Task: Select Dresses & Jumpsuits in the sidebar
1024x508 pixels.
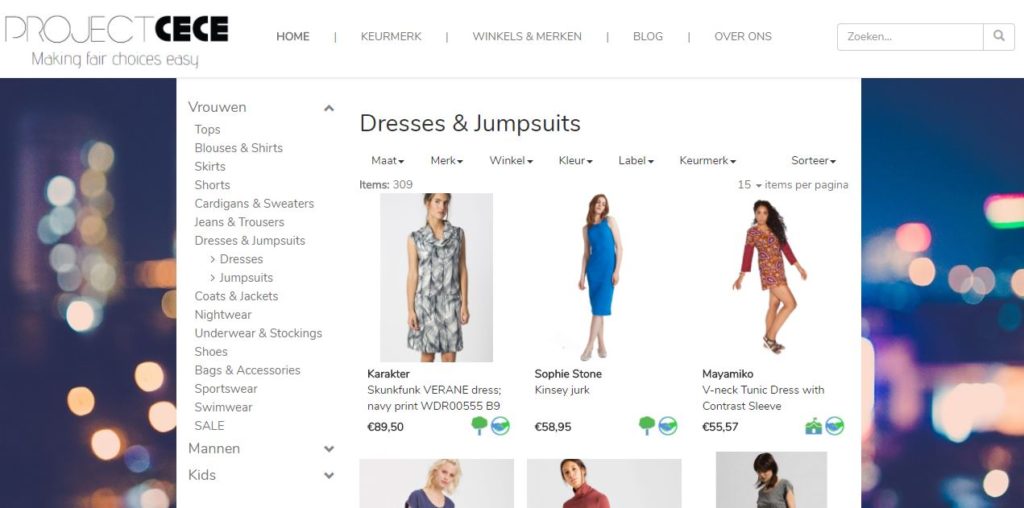Action: (249, 240)
